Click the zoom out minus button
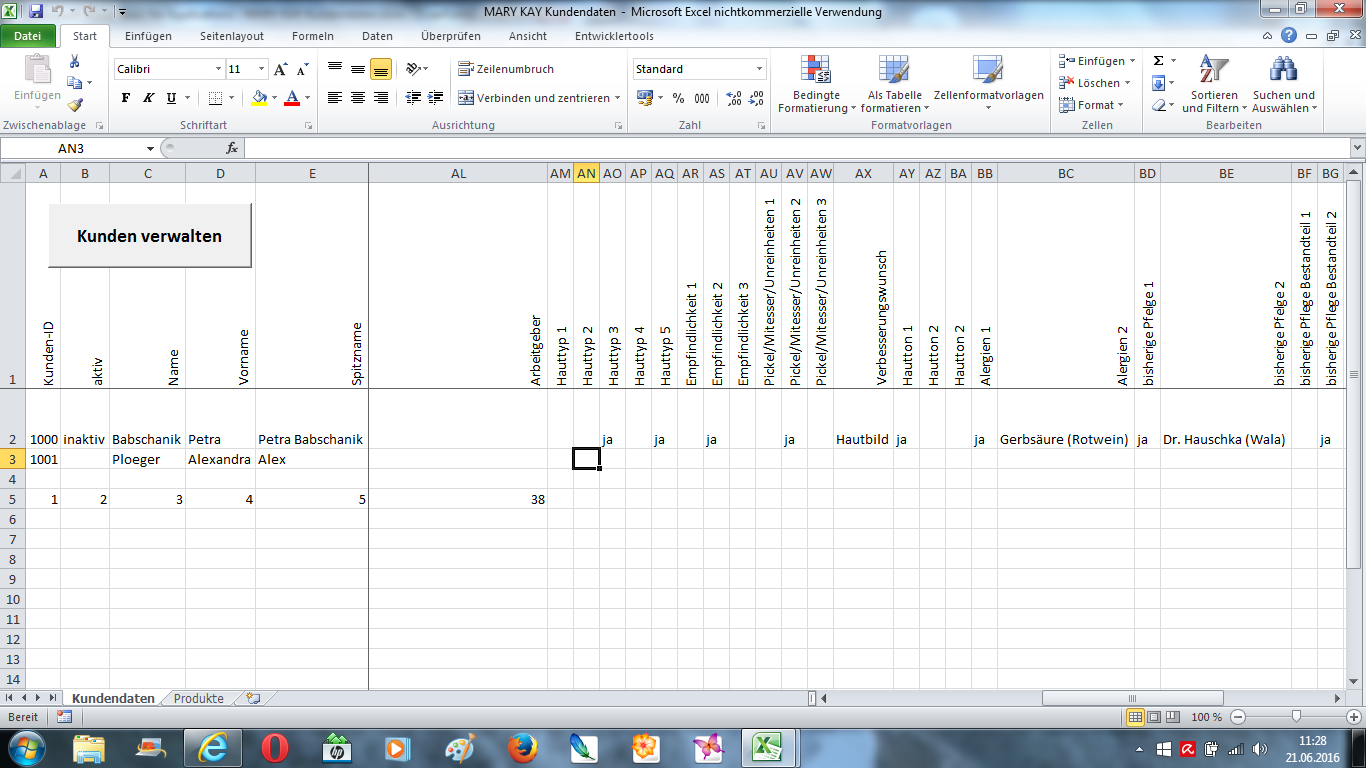 (x=1238, y=717)
